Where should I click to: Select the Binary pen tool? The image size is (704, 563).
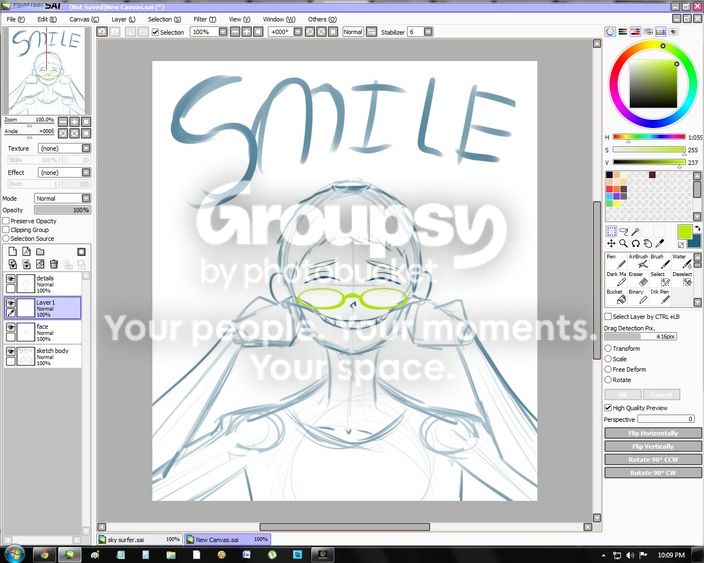coord(638,296)
